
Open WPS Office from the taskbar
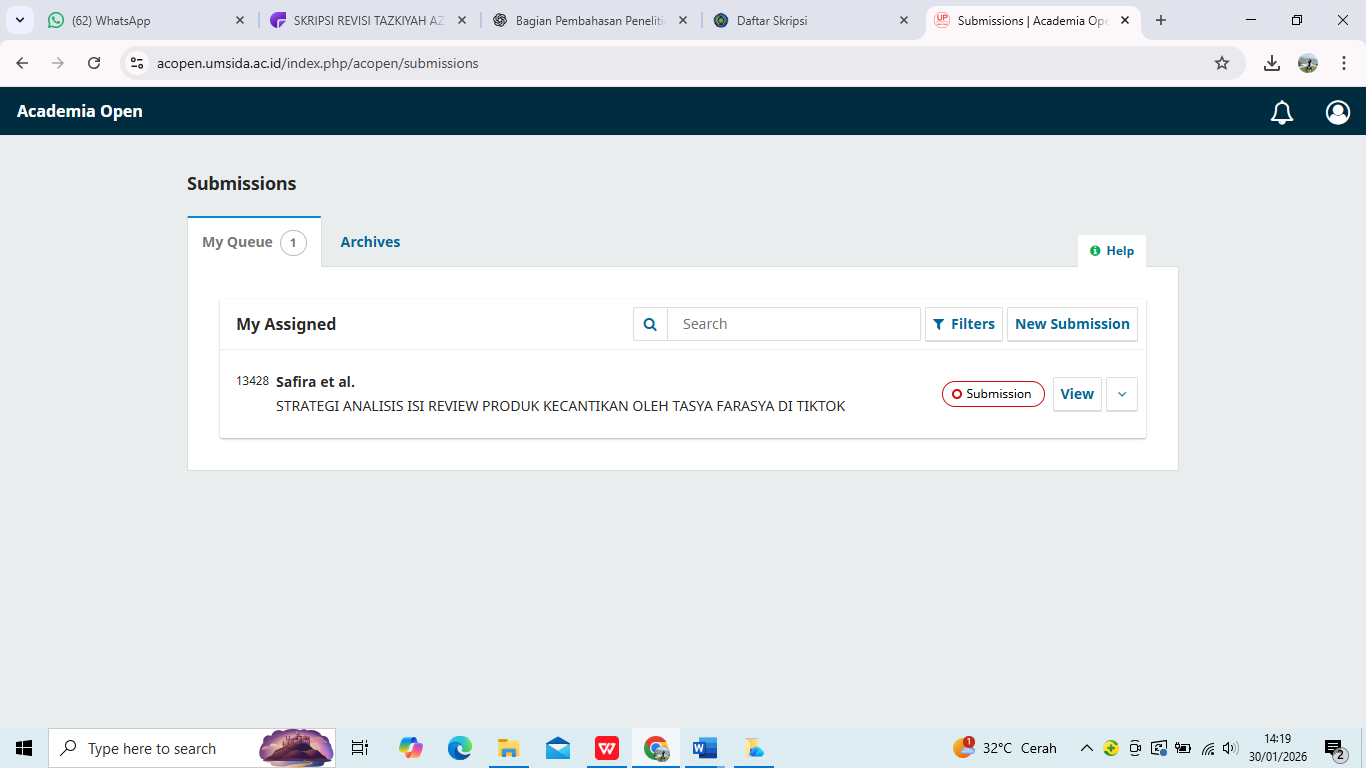pyautogui.click(x=607, y=748)
